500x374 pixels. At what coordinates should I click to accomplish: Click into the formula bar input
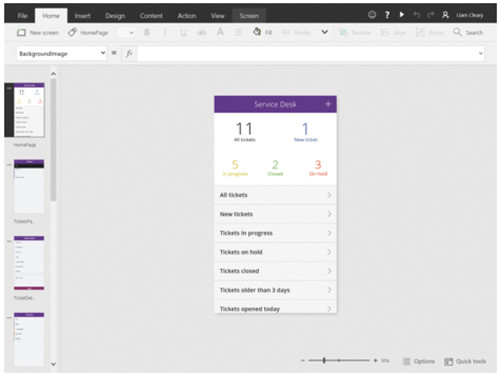click(x=307, y=53)
